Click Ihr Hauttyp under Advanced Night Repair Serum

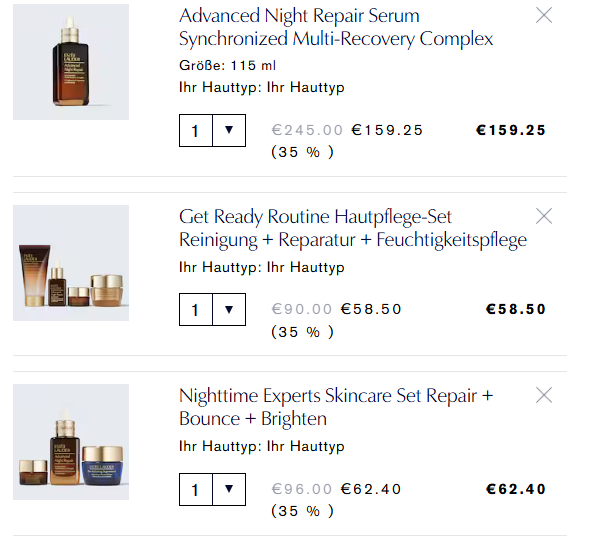coord(262,88)
